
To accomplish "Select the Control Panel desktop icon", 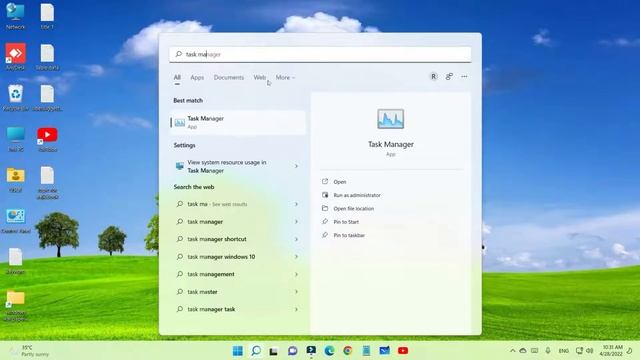I will tap(15, 220).
